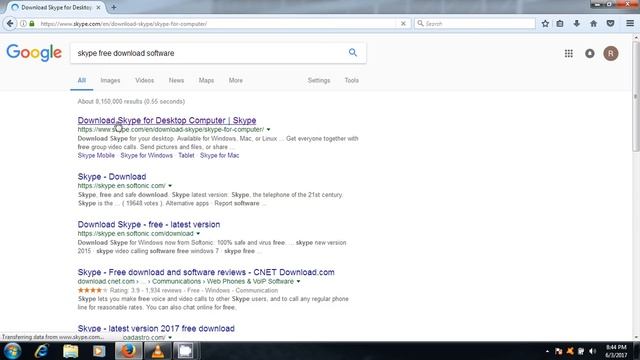Image resolution: width=640 pixels, height=360 pixels.
Task: Switch to Images results tab
Action: (110, 80)
